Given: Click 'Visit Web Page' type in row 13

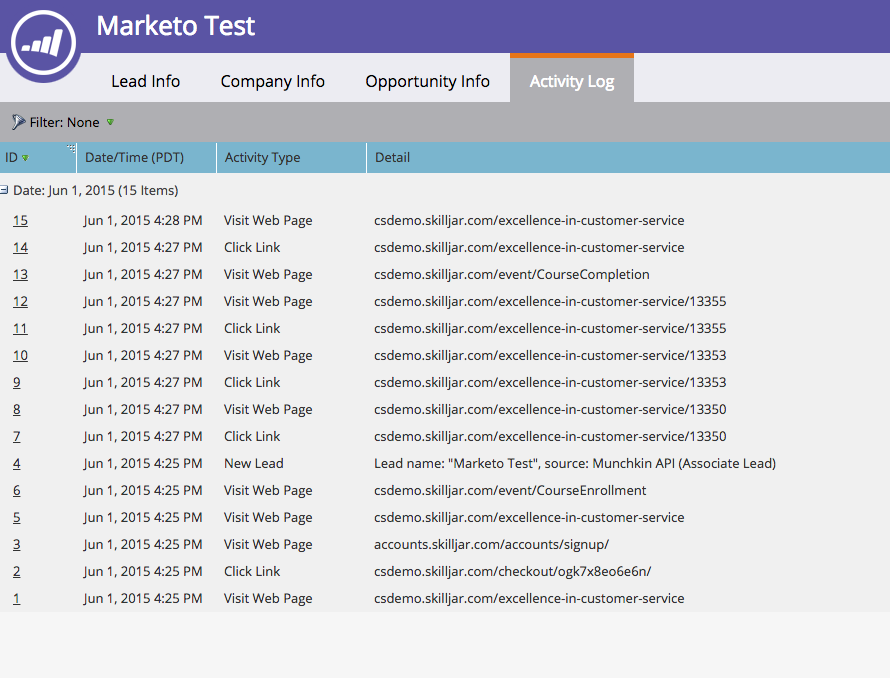Looking at the screenshot, I should [268, 274].
